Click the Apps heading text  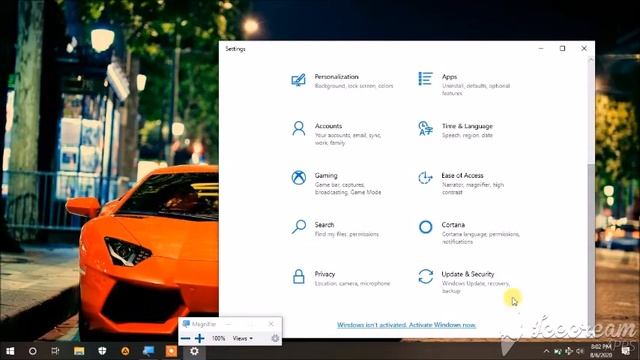coord(449,77)
